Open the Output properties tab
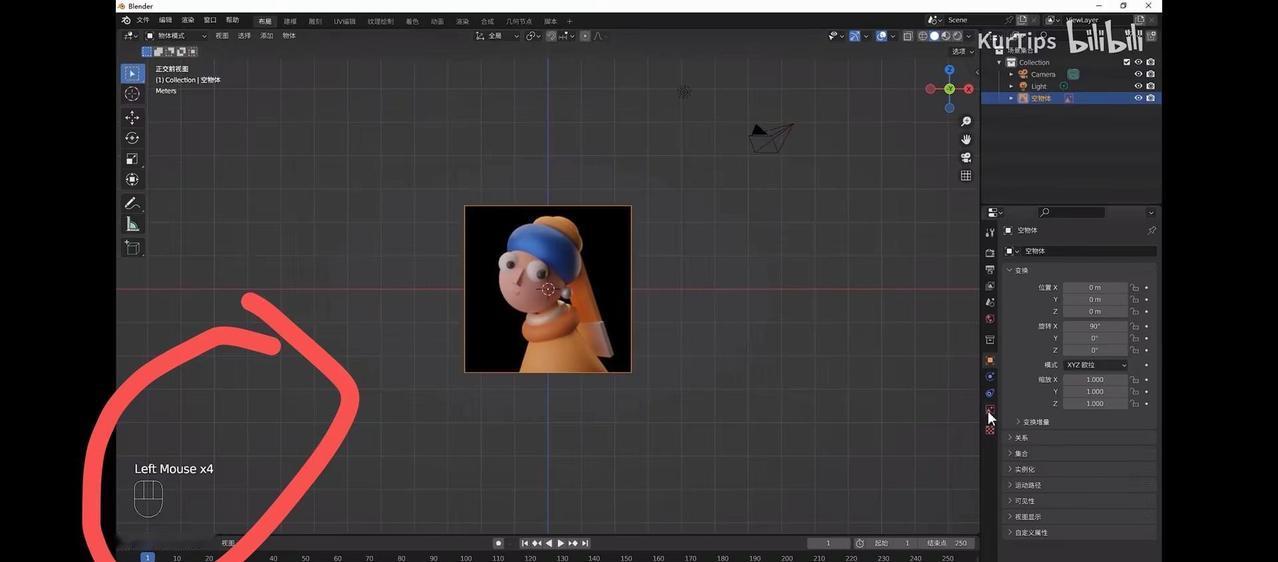The width and height of the screenshot is (1278, 562). click(990, 270)
